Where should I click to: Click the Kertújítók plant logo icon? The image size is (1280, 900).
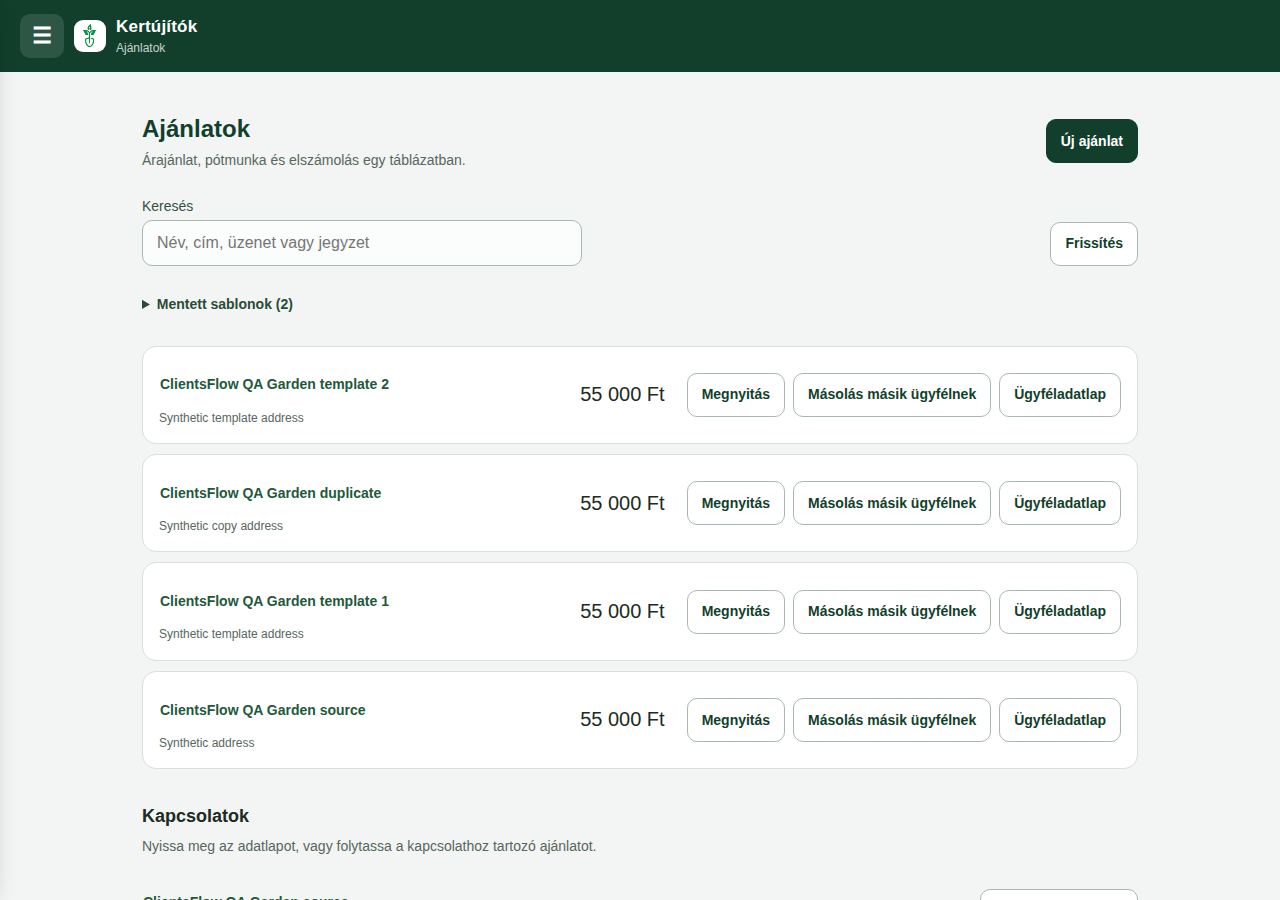tap(90, 36)
